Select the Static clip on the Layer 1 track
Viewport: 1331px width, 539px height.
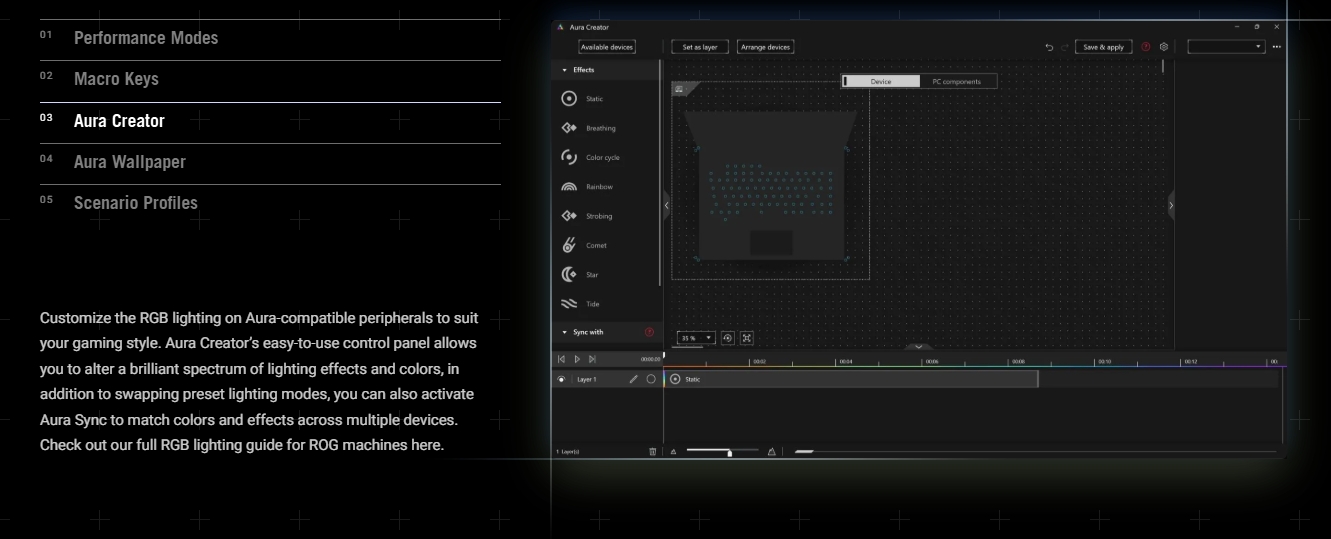(x=851, y=379)
